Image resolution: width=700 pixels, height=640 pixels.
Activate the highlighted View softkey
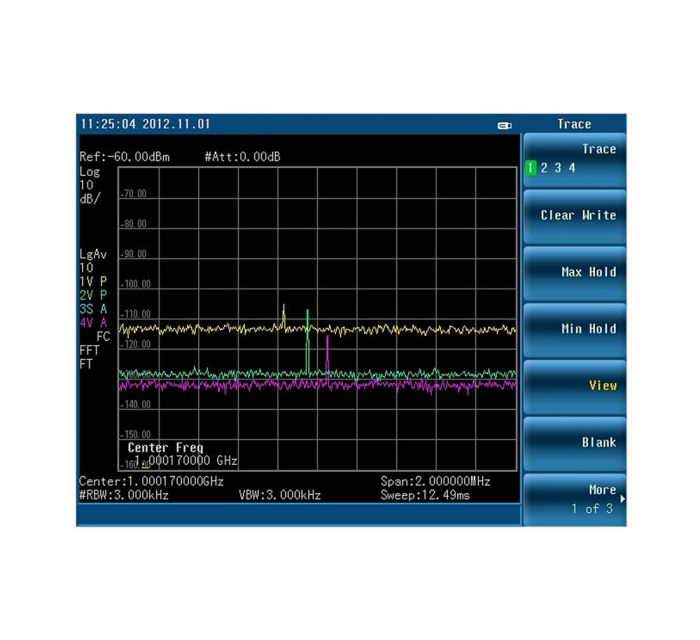coord(575,386)
